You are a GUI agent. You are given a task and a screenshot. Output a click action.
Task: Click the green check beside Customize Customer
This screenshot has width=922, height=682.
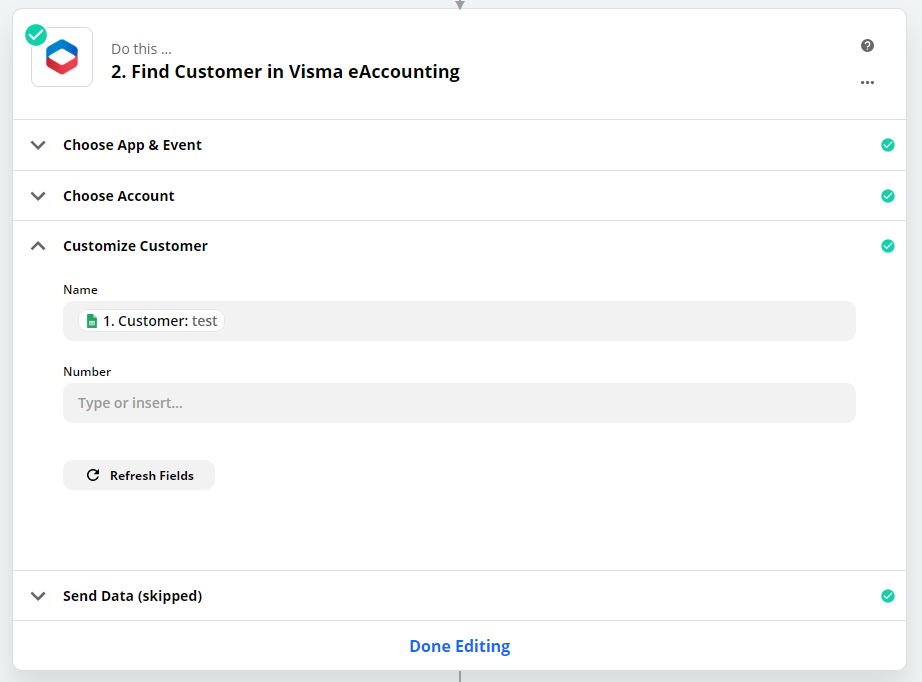click(888, 246)
